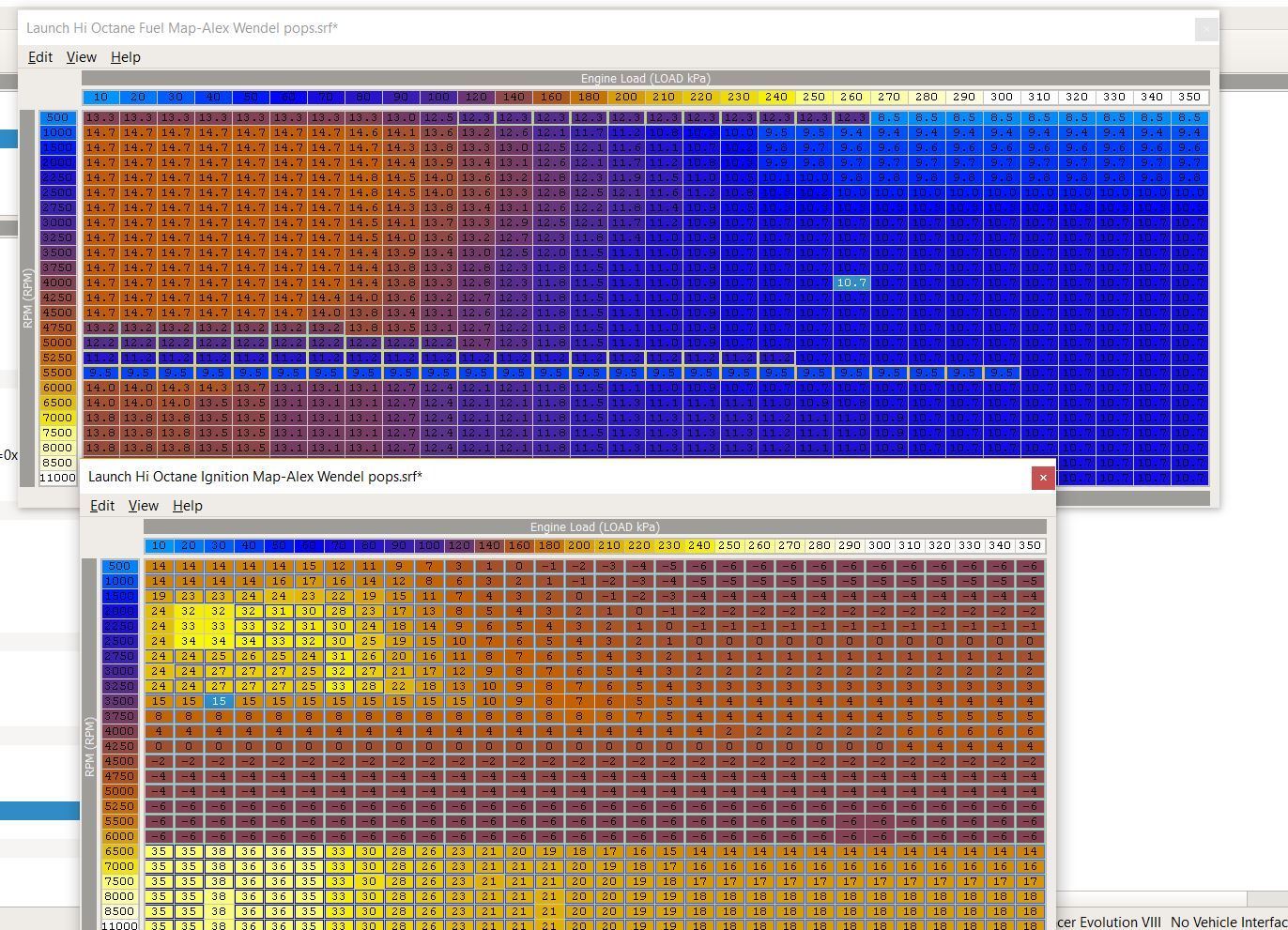This screenshot has height=930, width=1288.
Task: Open View menu in Fuel Map window
Action: [82, 57]
